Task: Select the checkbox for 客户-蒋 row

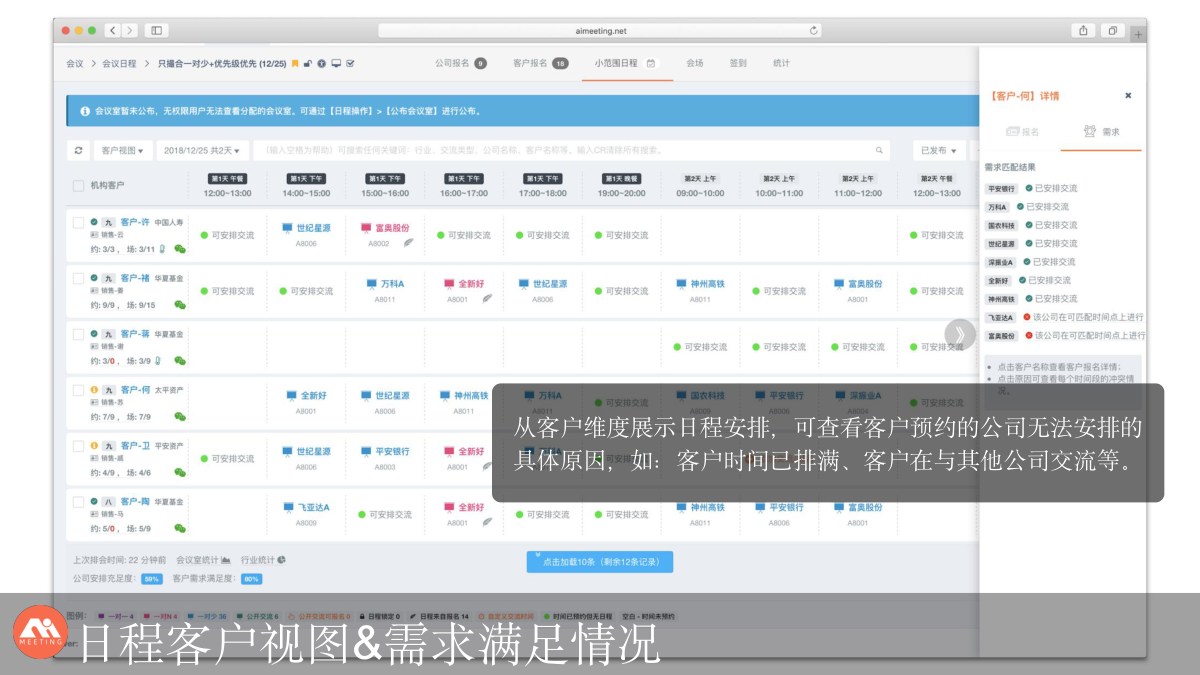Action: click(78, 335)
